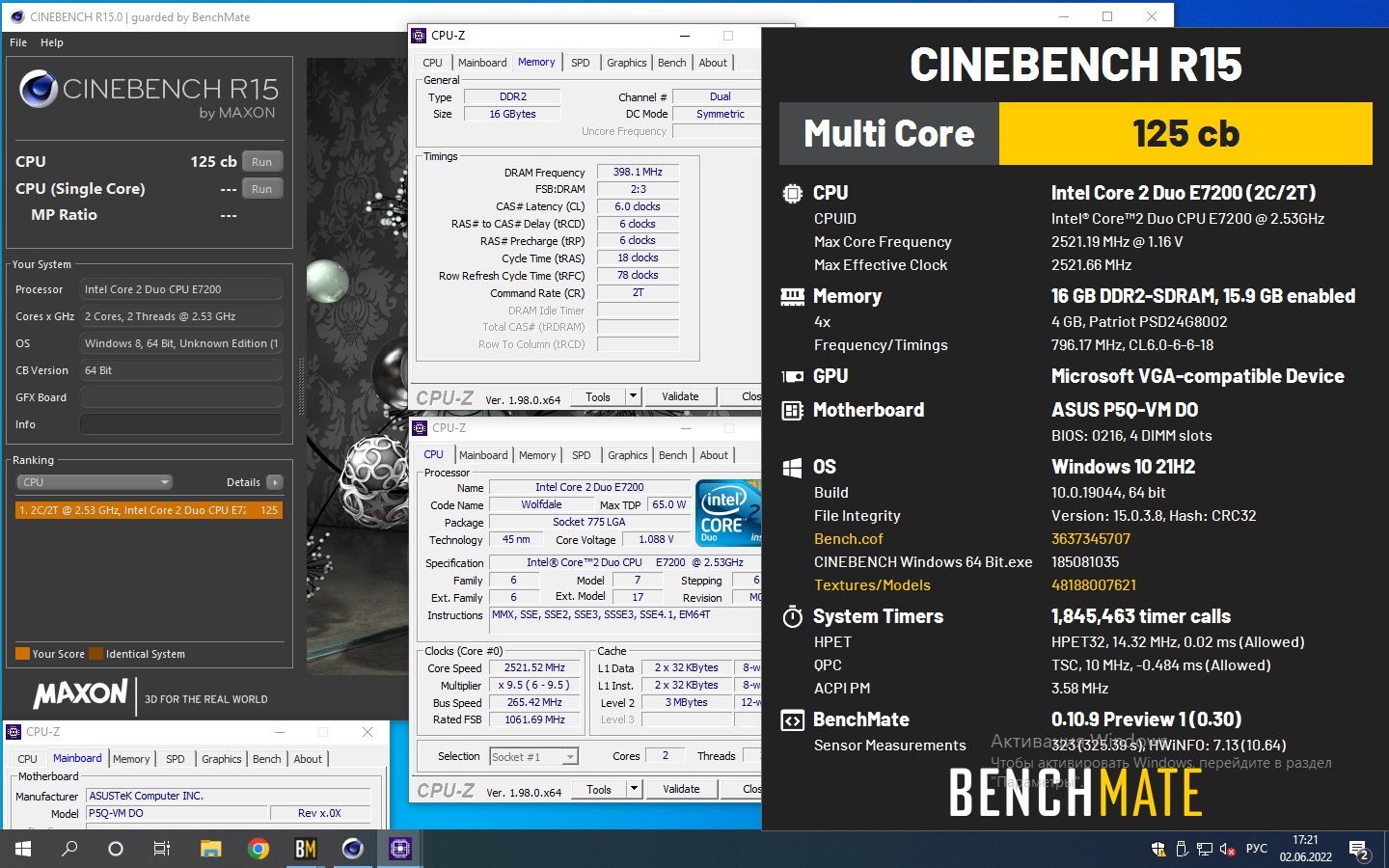Run the CPU Single Core test

tap(262, 189)
